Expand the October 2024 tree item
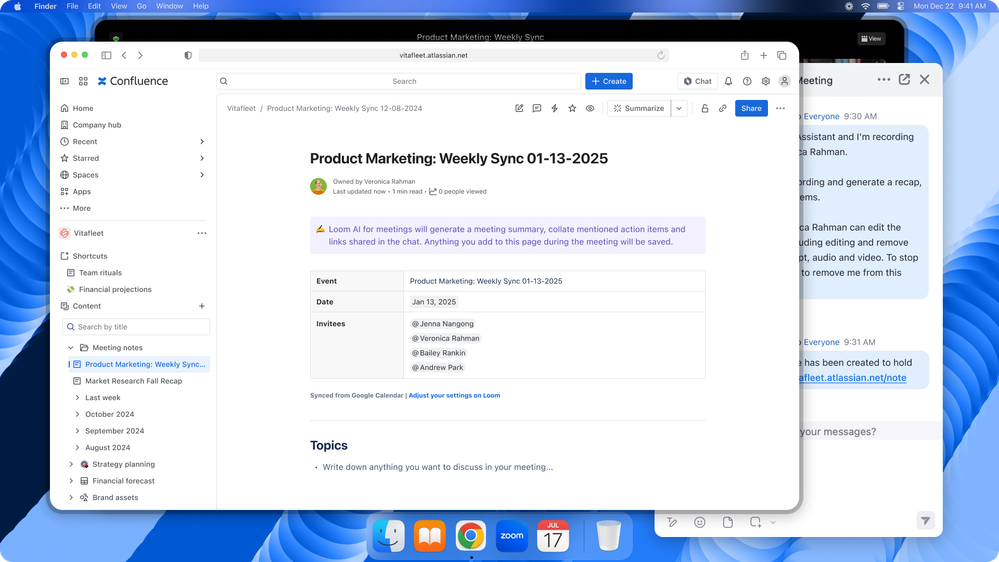Image resolution: width=999 pixels, height=562 pixels. (78, 414)
